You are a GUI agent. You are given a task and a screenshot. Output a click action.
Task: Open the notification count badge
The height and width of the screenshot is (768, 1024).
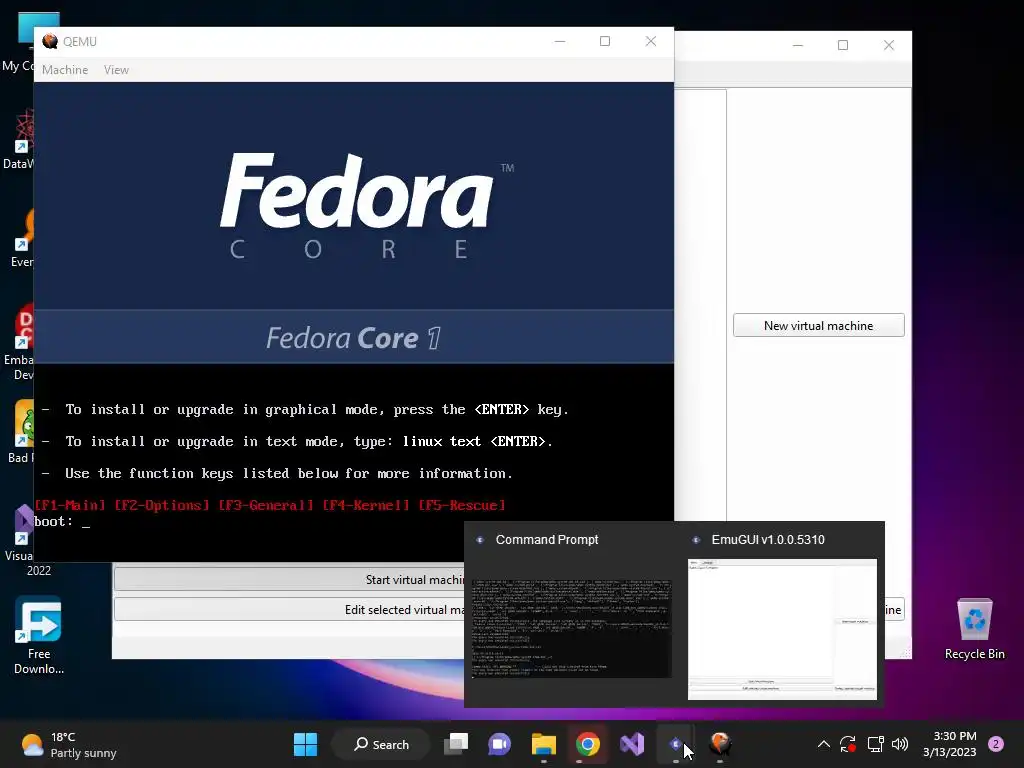(x=996, y=744)
